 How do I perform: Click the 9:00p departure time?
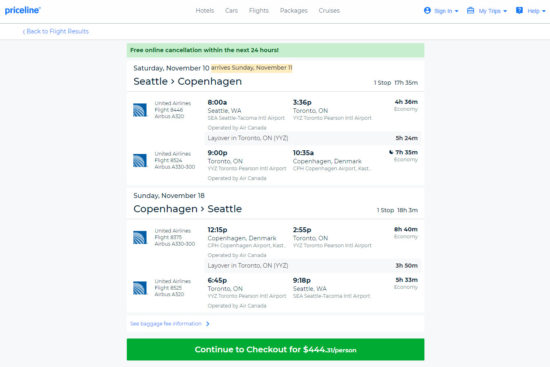217,153
